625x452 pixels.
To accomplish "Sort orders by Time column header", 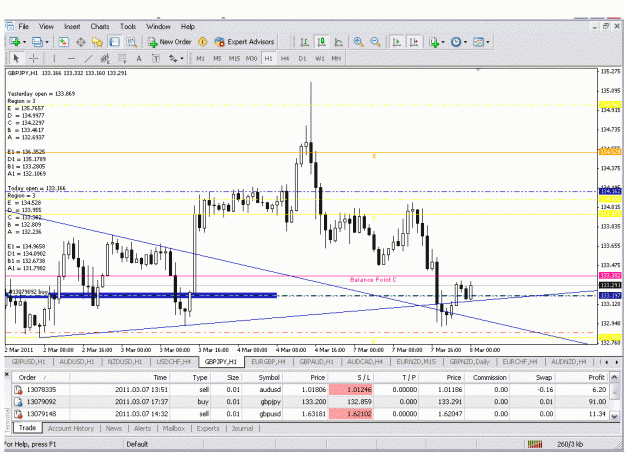I will coord(120,377).
